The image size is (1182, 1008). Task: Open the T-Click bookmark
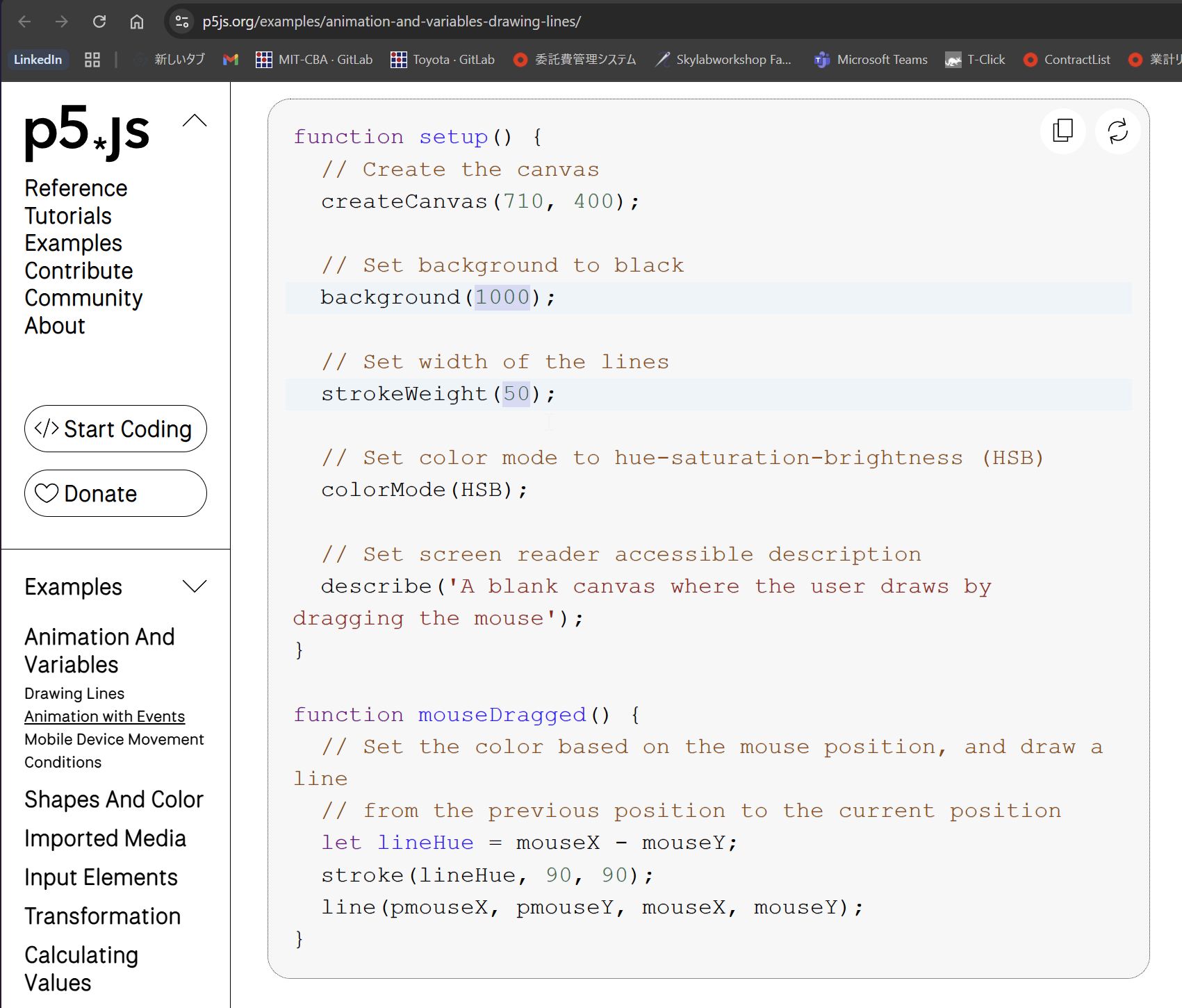point(975,60)
